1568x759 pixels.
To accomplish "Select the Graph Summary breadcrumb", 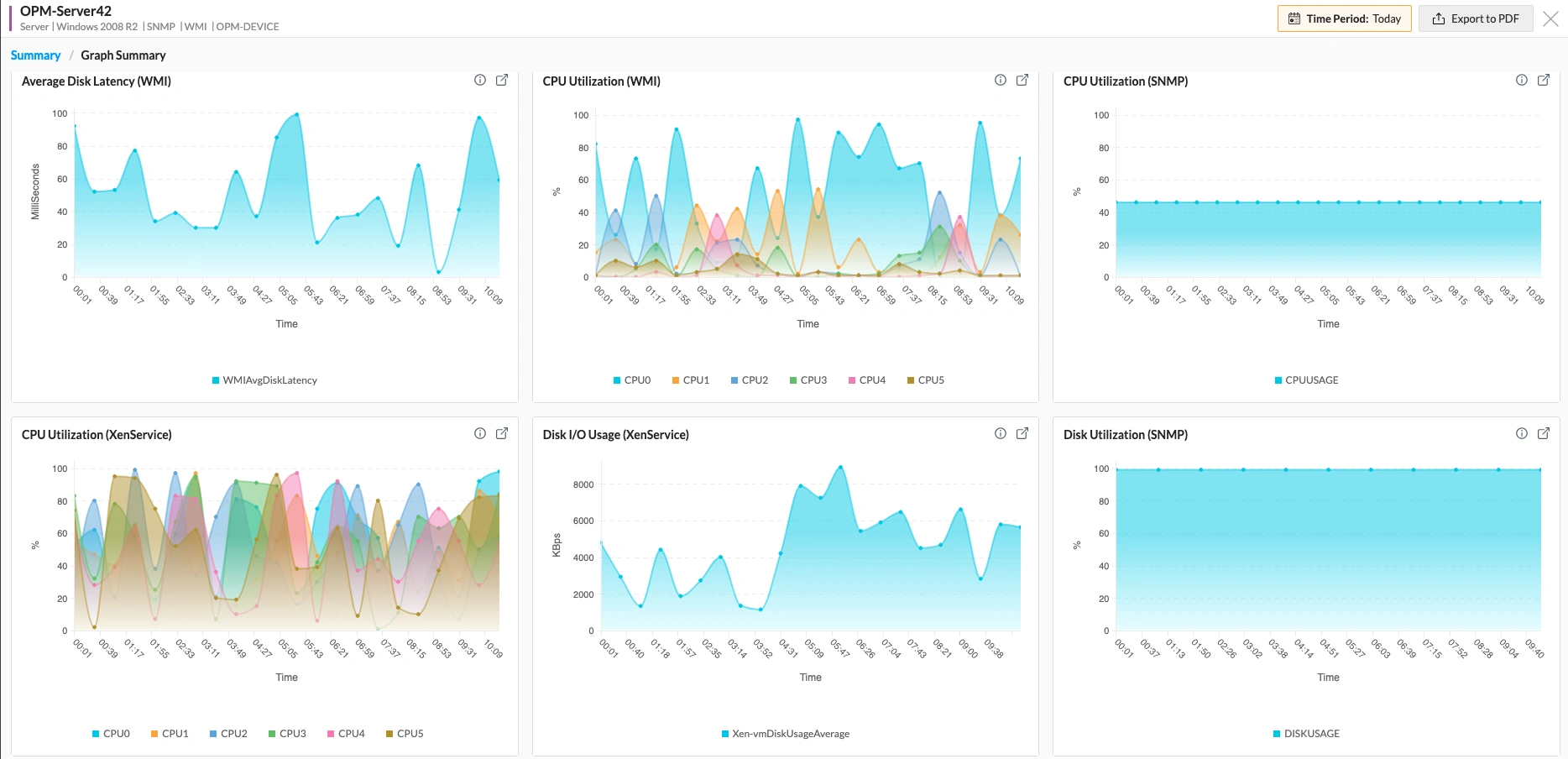I will pos(123,55).
